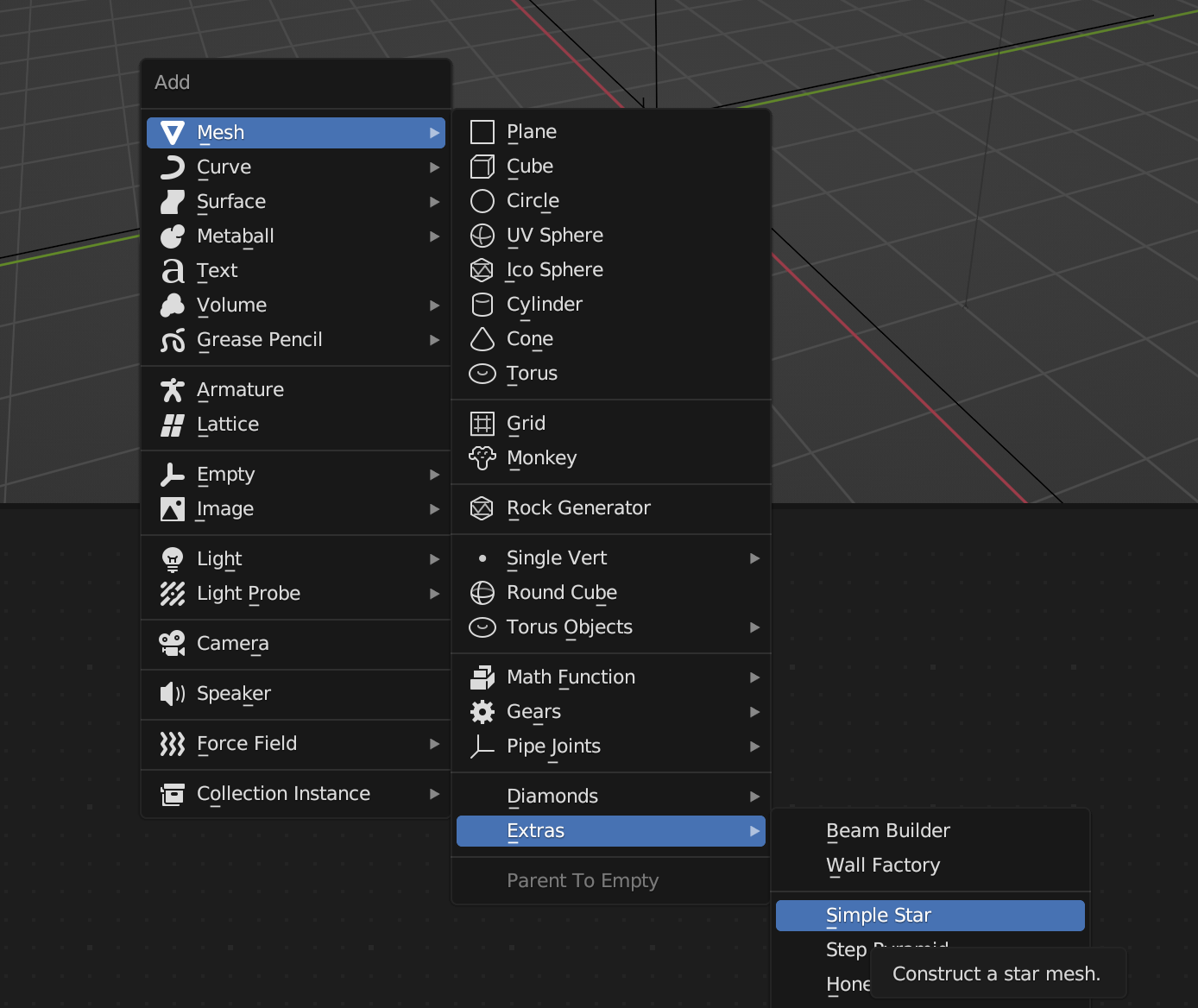Click the Pipe Joints icon
Screen dimensions: 1198x1008
click(482, 747)
